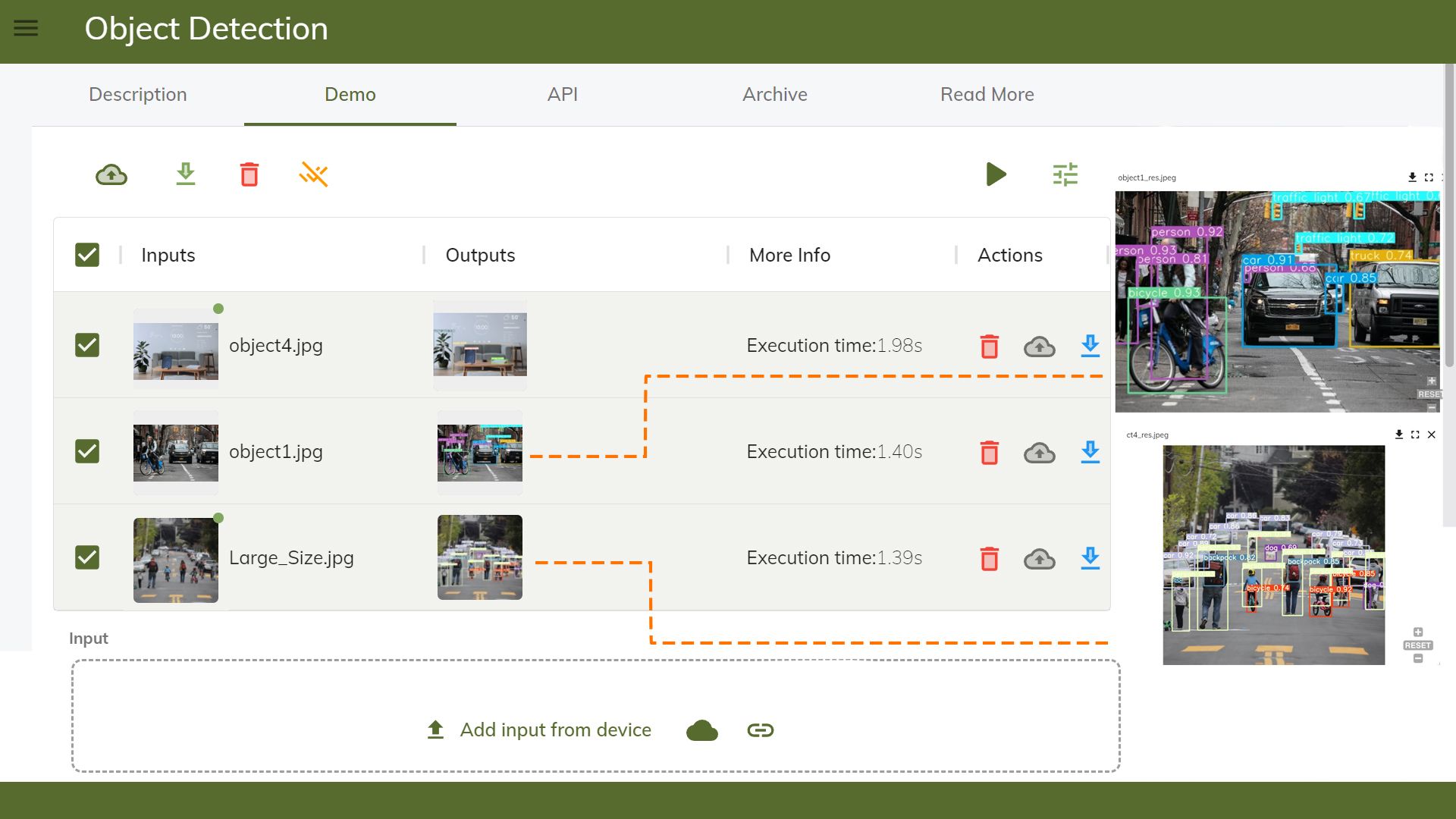Click the delete selected icon
Screen dimensions: 1456x819
coord(249,175)
